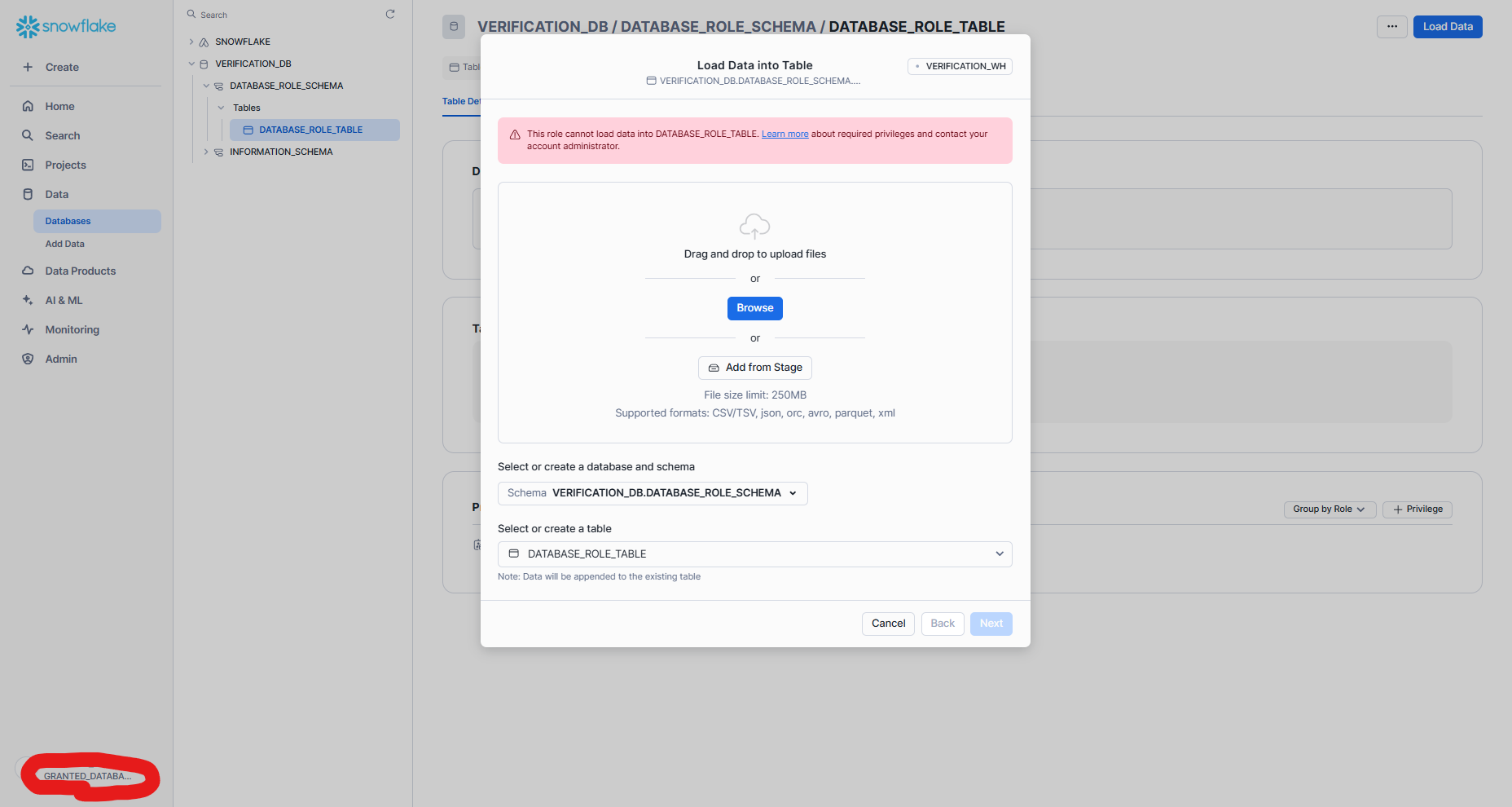Select SNOWFLAKE database in the tree
The image size is (1512, 807).
(243, 42)
